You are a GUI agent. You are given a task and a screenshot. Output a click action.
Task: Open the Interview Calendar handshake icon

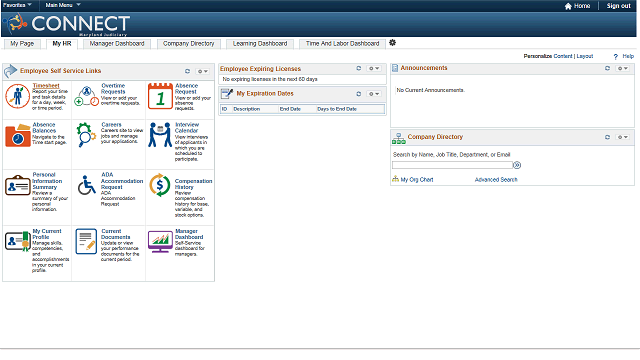pyautogui.click(x=160, y=135)
